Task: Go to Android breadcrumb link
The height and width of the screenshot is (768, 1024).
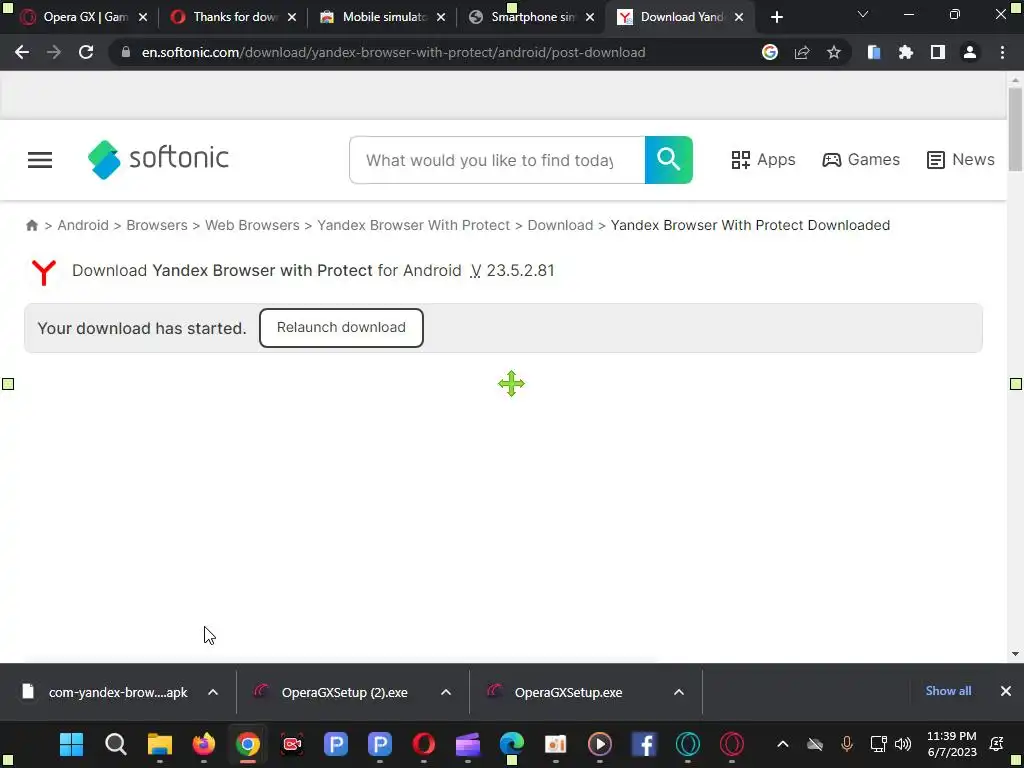Action: [83, 225]
